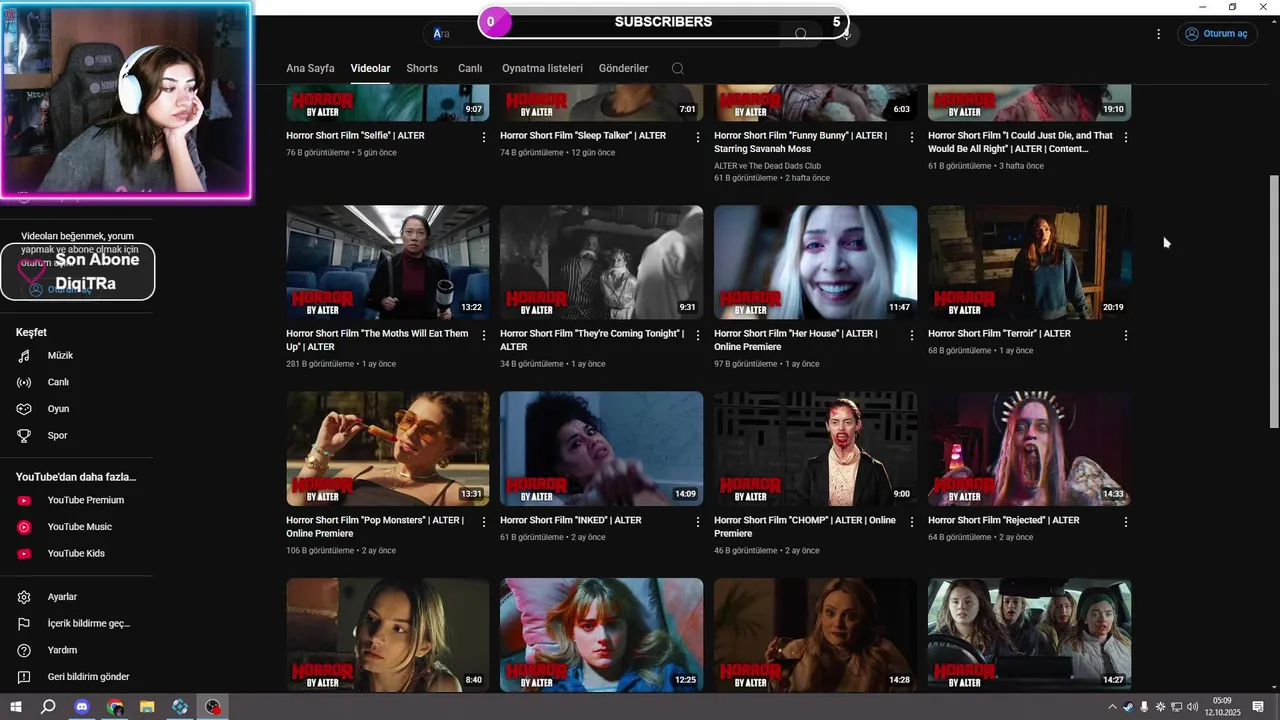Open options menu for "Terroir" video
Image resolution: width=1280 pixels, height=720 pixels.
(1126, 335)
